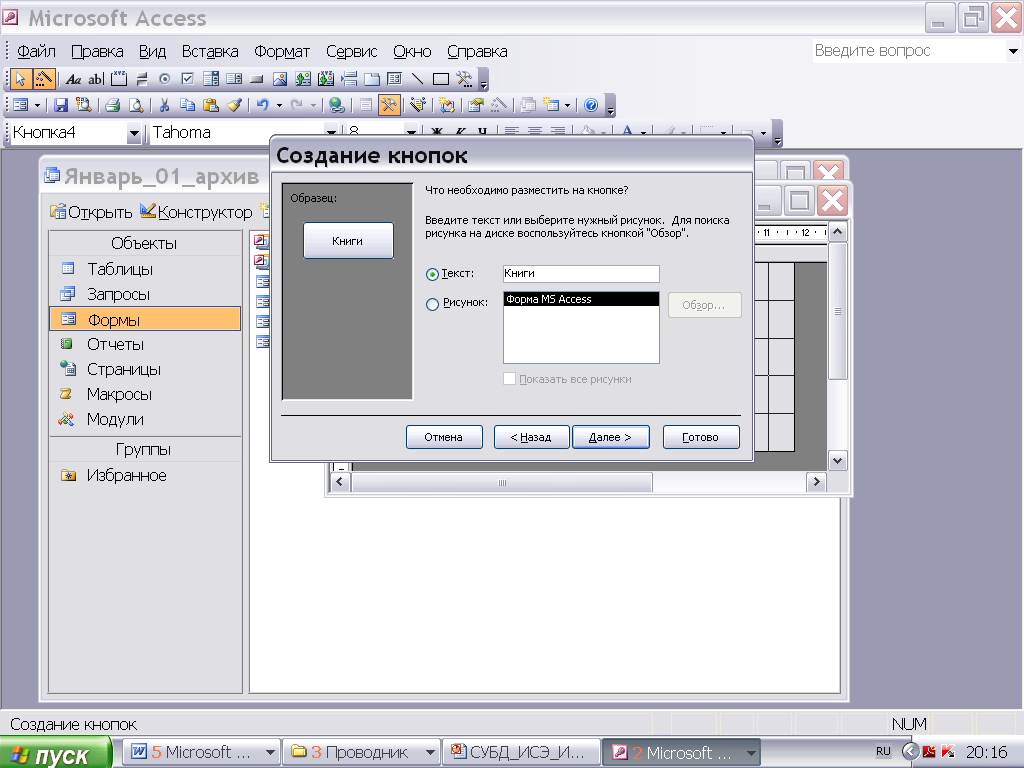Viewport: 1024px width, 768px height.
Task: Click the Insert Hyperlink globe icon
Action: coord(337,105)
